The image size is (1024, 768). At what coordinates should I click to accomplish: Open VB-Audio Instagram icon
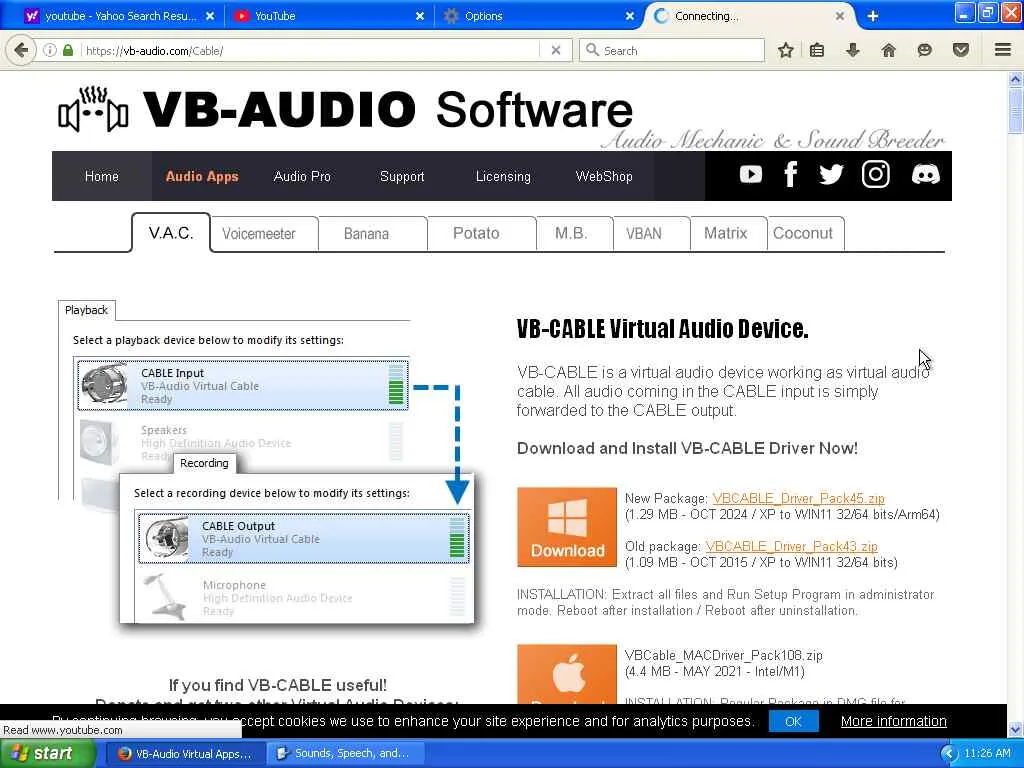(876, 174)
